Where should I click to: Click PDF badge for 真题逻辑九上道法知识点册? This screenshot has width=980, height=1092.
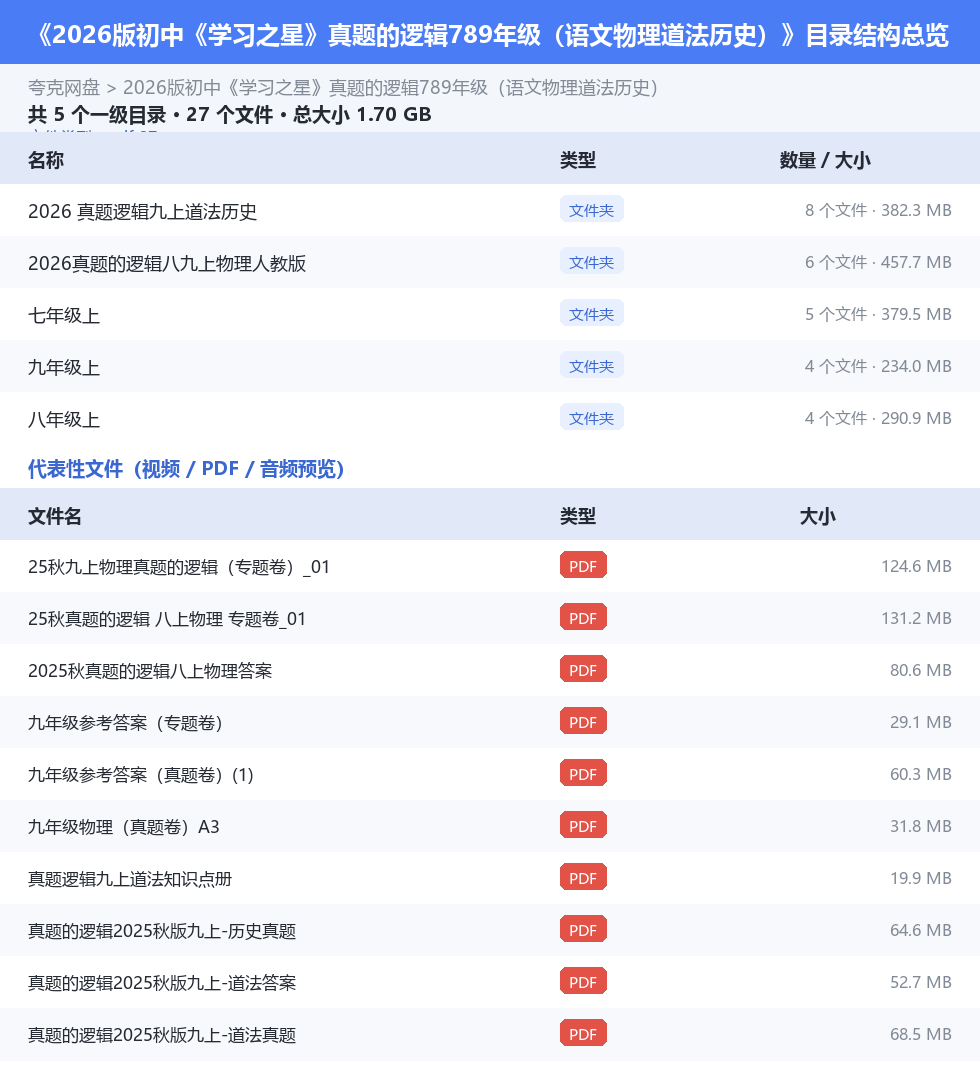pos(583,878)
